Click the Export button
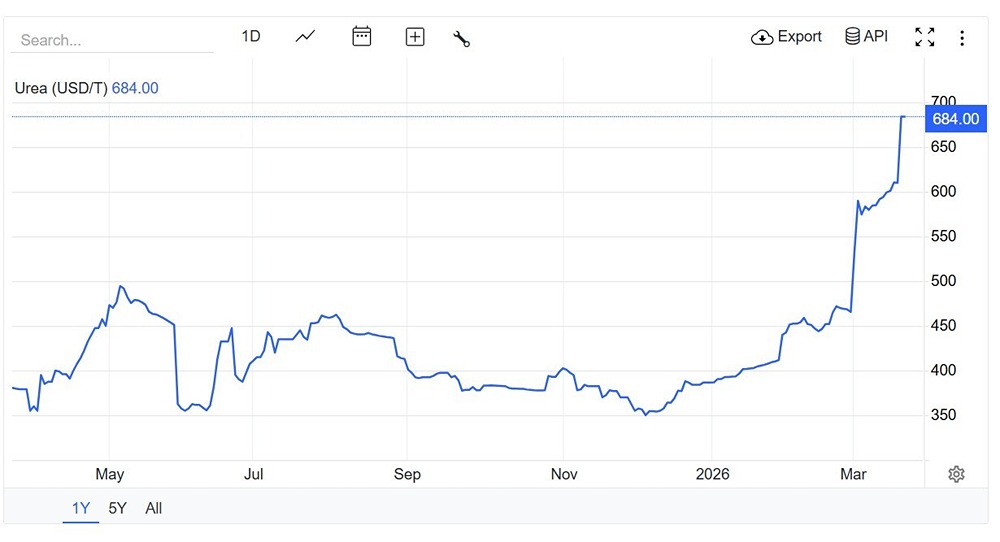This screenshot has height=542, width=1000. pos(786,37)
